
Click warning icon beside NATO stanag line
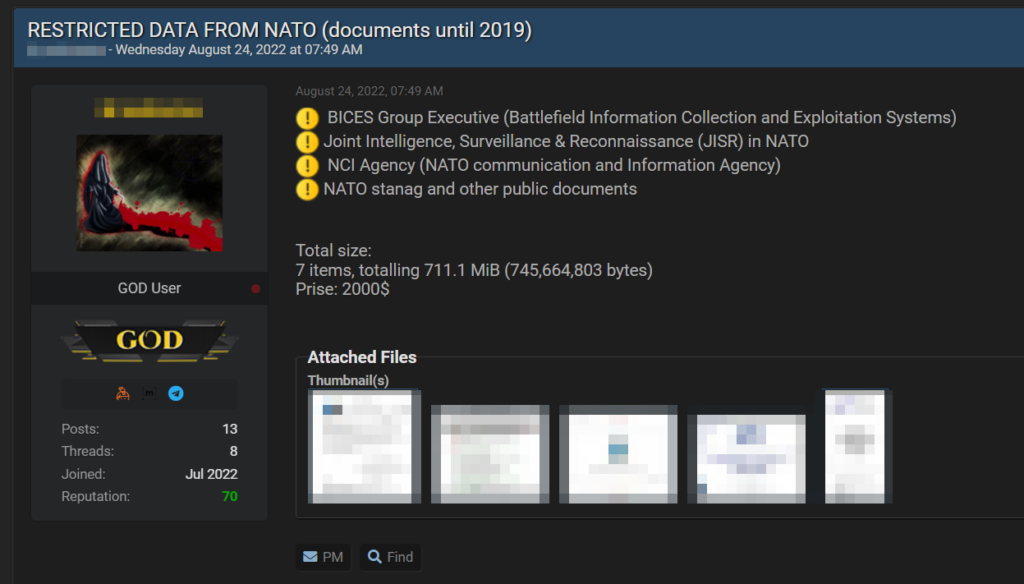pyautogui.click(x=307, y=189)
